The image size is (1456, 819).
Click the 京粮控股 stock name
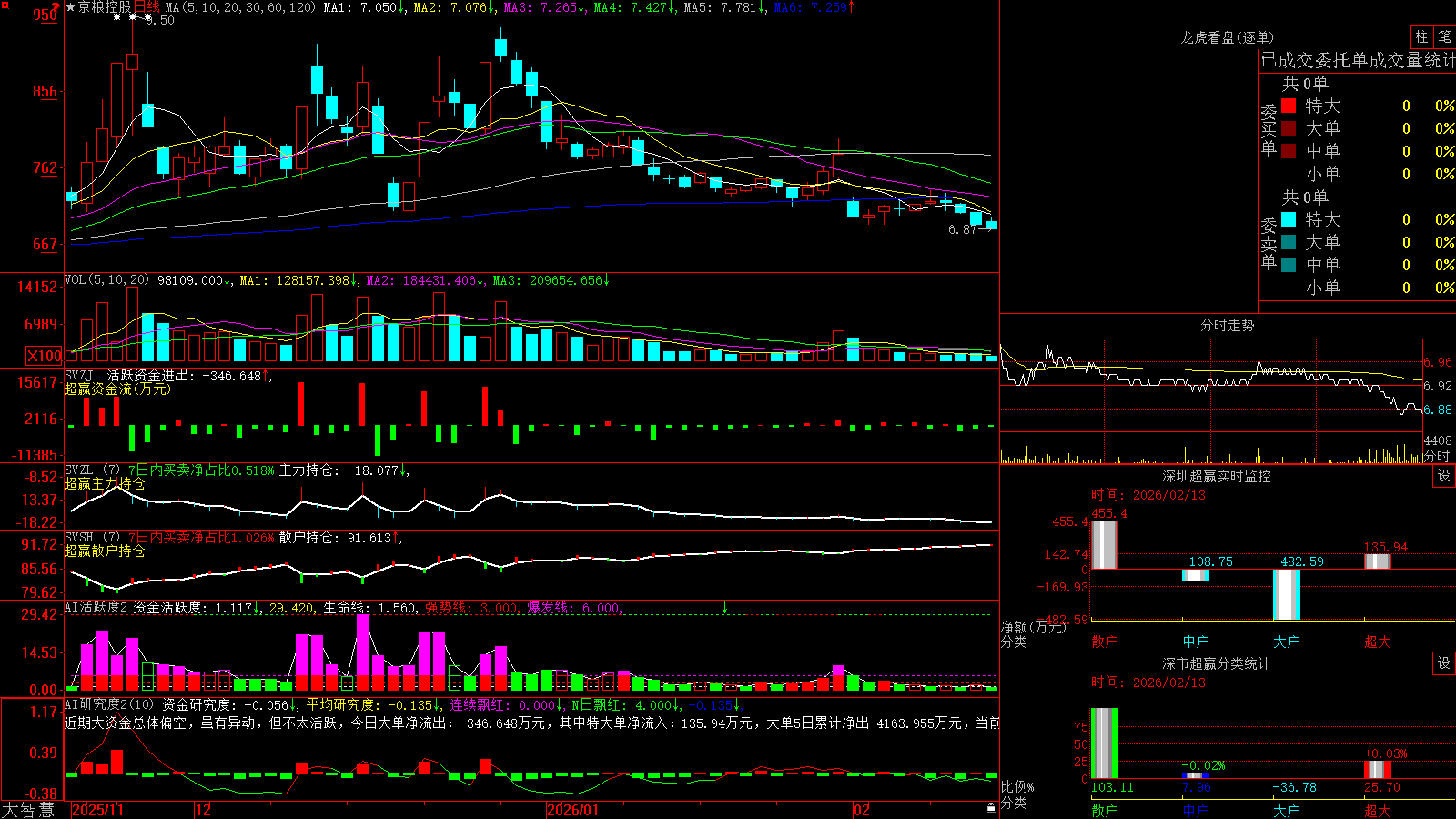(x=105, y=7)
